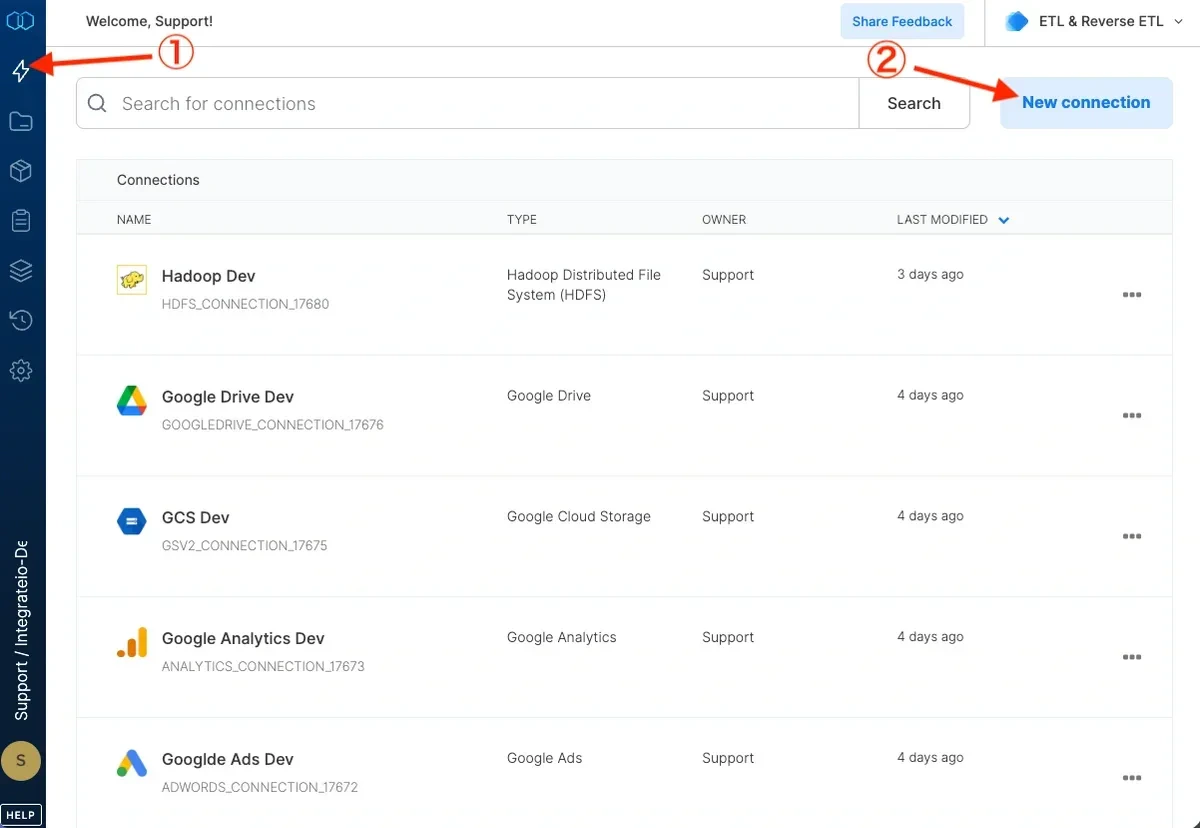Open the Connections lightning bolt sidebar icon

tap(21, 71)
